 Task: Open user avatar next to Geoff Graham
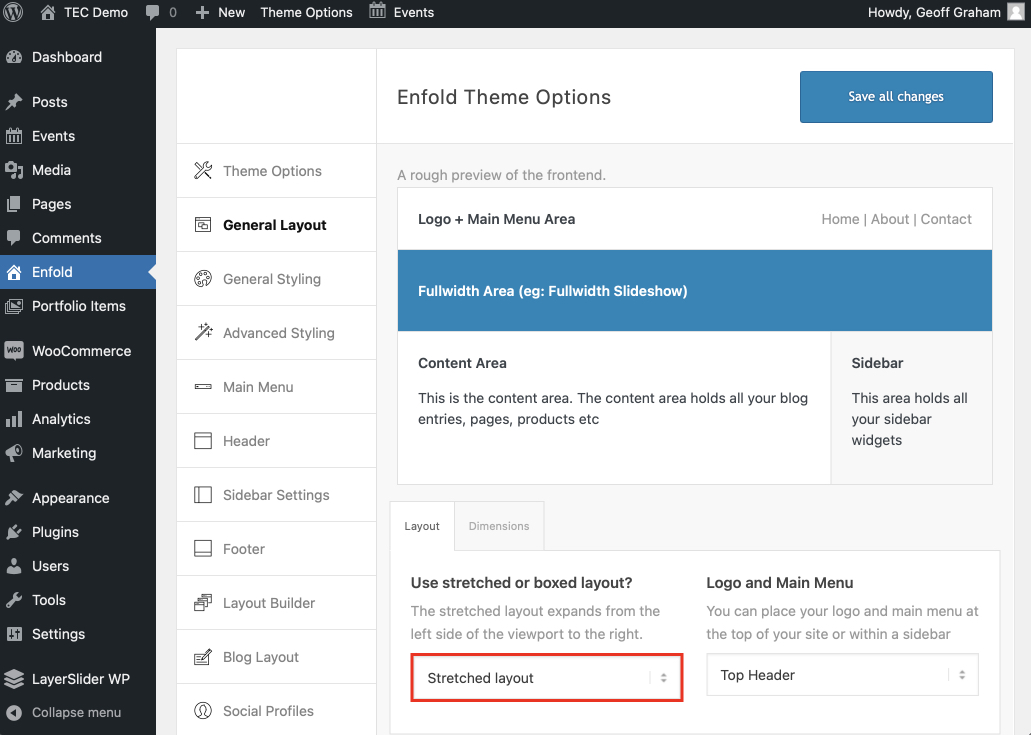[x=1016, y=12]
